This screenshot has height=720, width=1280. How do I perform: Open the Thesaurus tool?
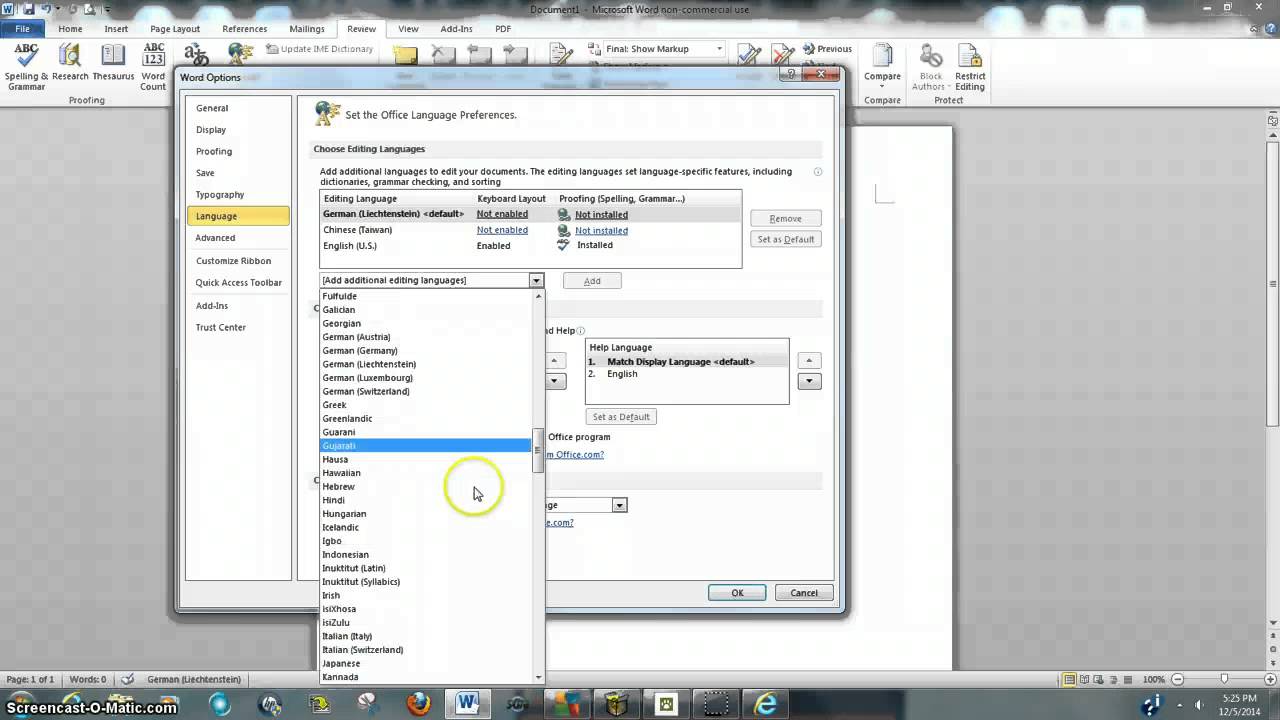click(x=113, y=62)
